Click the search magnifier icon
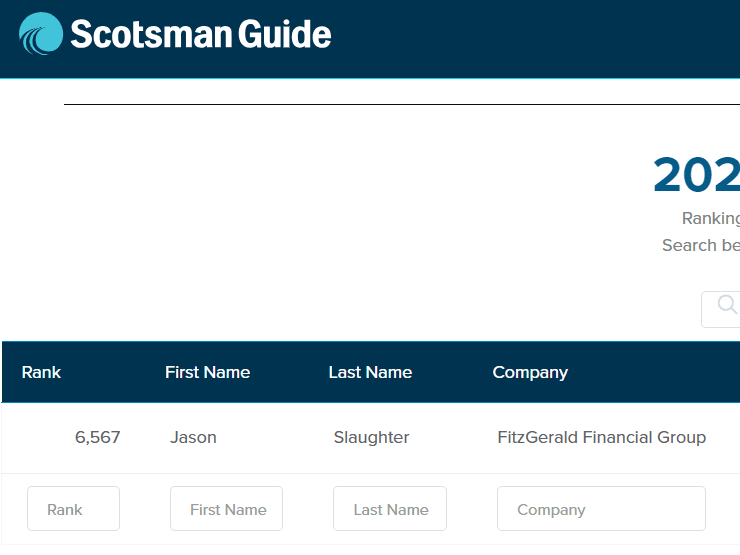The width and height of the screenshot is (740, 555). 727,304
